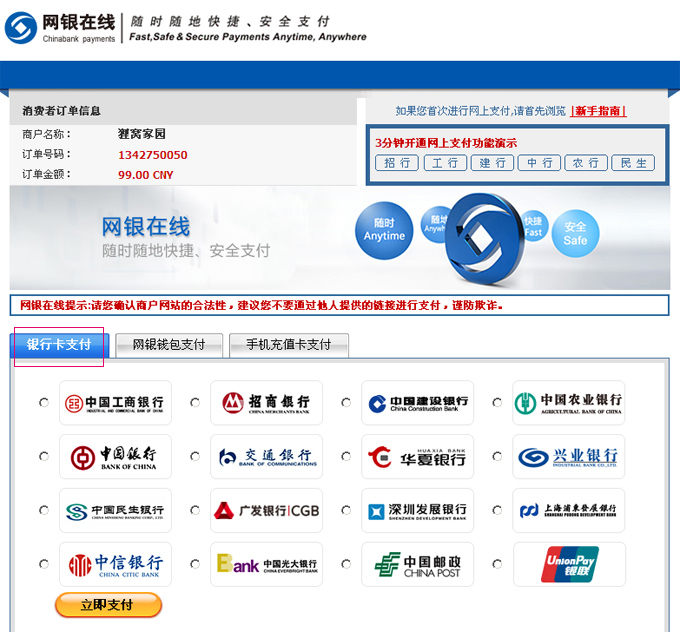This screenshot has height=632, width=680.
Task: Click the 中国银行 Bank of China logo
Action: [115, 456]
